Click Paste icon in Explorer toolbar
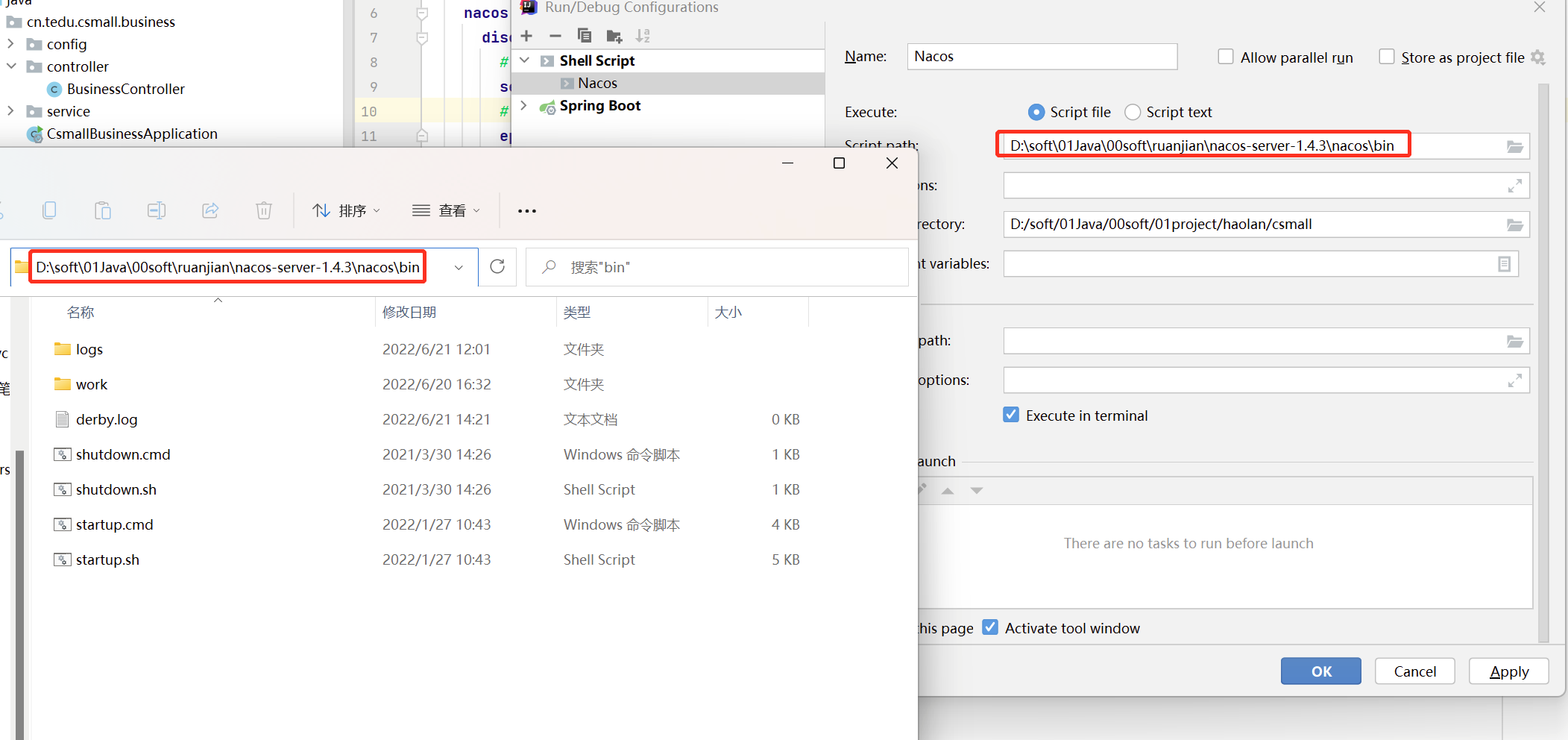Viewport: 1568px width, 740px height. click(103, 210)
